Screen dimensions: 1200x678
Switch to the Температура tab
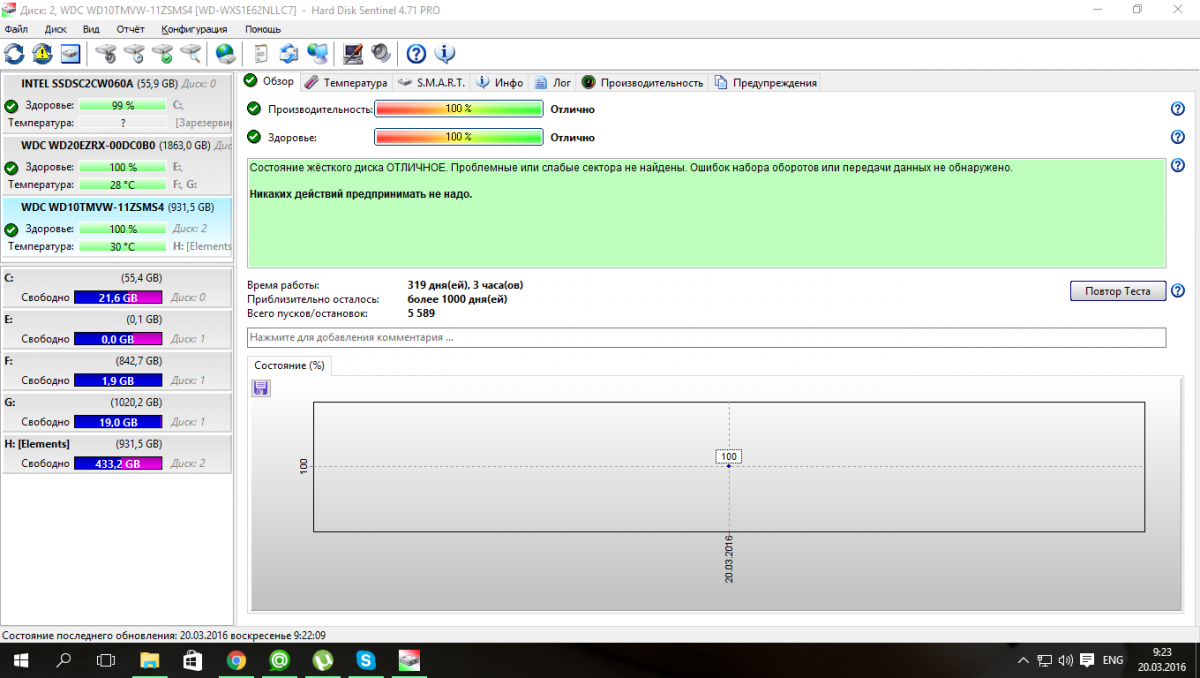(346, 82)
